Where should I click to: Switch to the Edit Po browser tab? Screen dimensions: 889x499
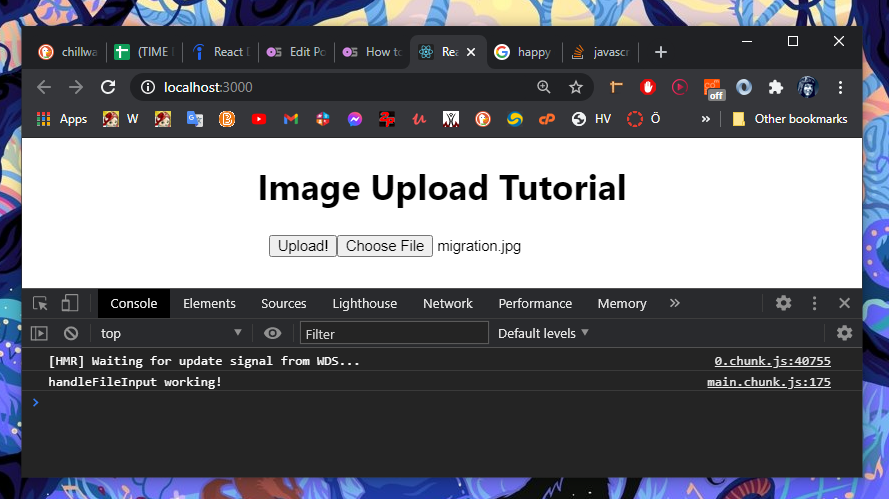point(296,52)
